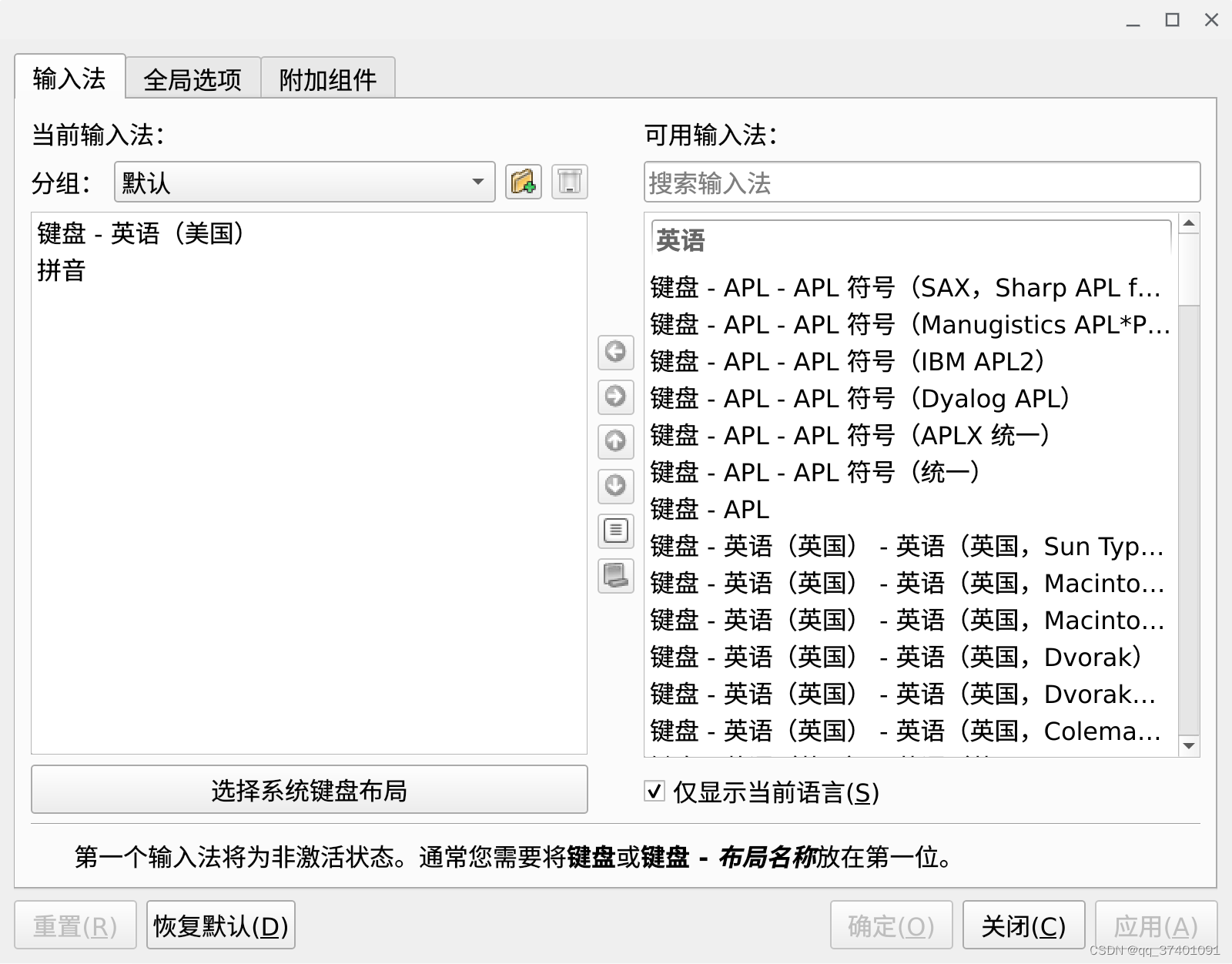Move selected input method up
The height and width of the screenshot is (964, 1232).
614,443
